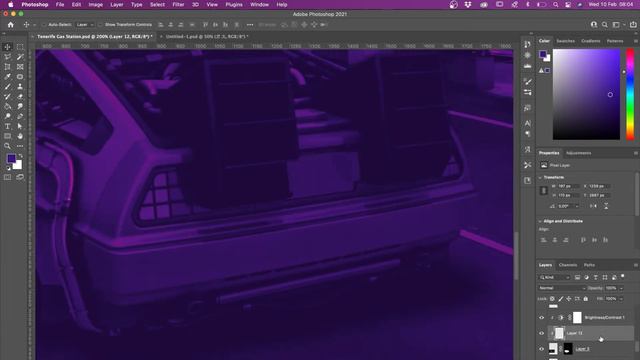This screenshot has width=640, height=360.
Task: Select the Path Selection arrow tool
Action: (20, 126)
